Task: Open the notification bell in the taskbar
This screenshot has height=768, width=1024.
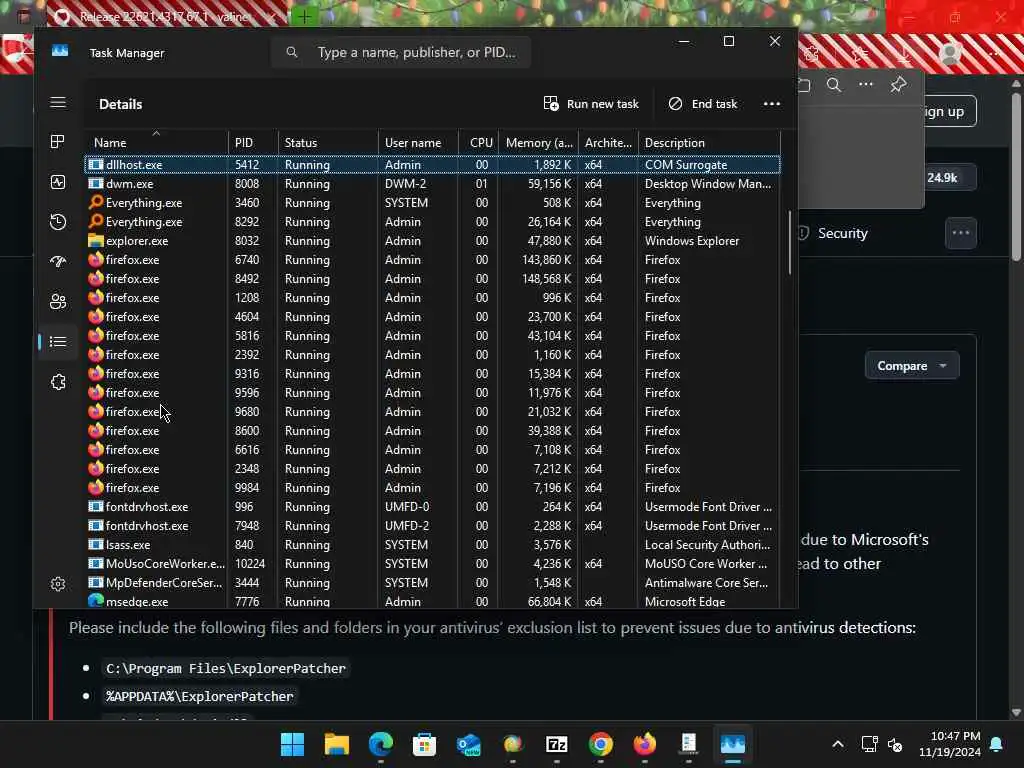Action: [x=997, y=744]
